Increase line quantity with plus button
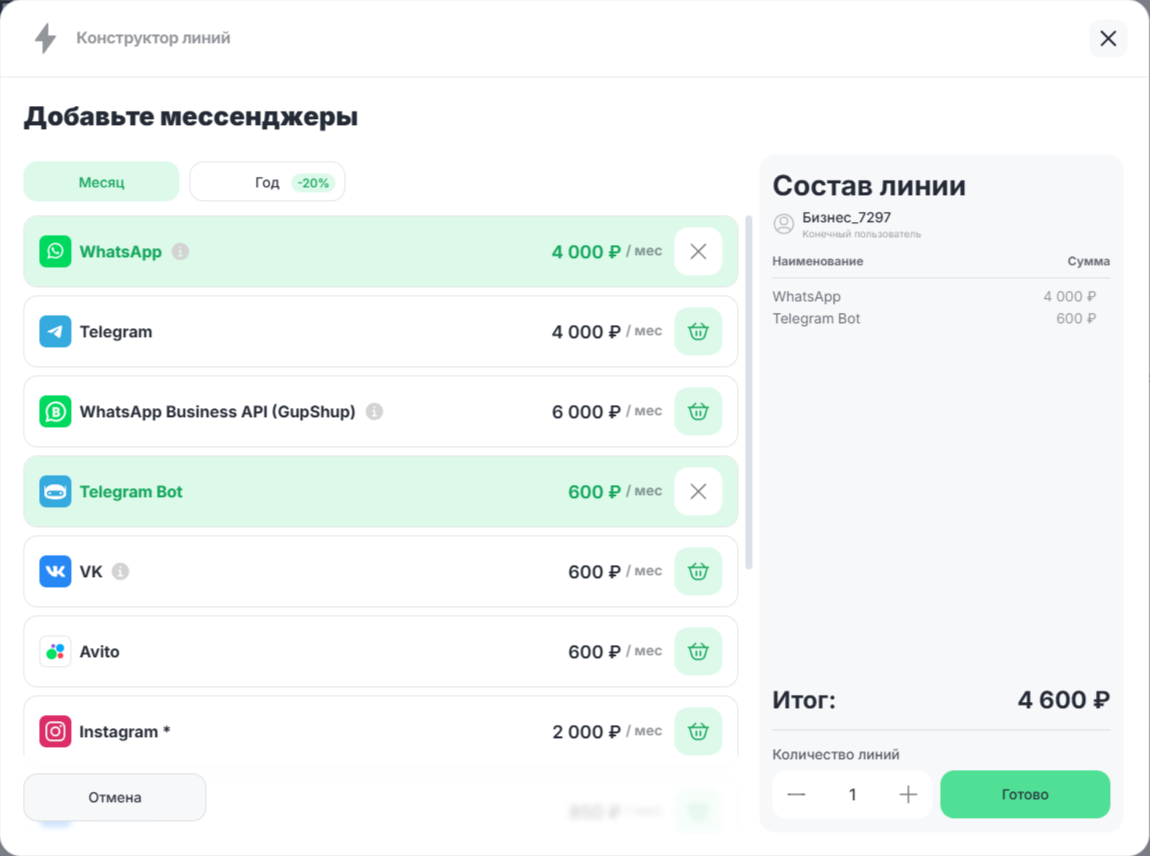This screenshot has height=856, width=1150. click(908, 795)
